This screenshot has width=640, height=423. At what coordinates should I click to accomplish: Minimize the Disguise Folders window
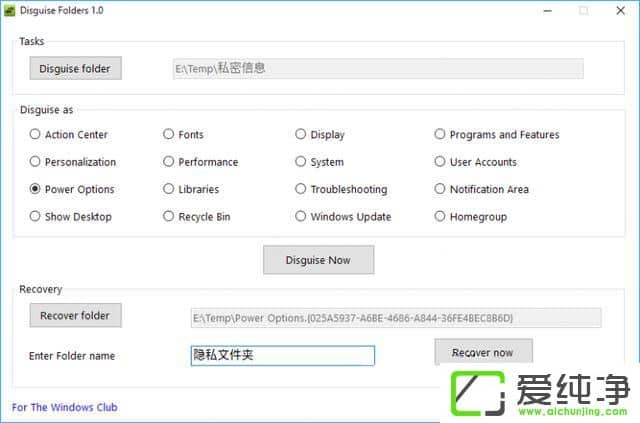click(548, 11)
